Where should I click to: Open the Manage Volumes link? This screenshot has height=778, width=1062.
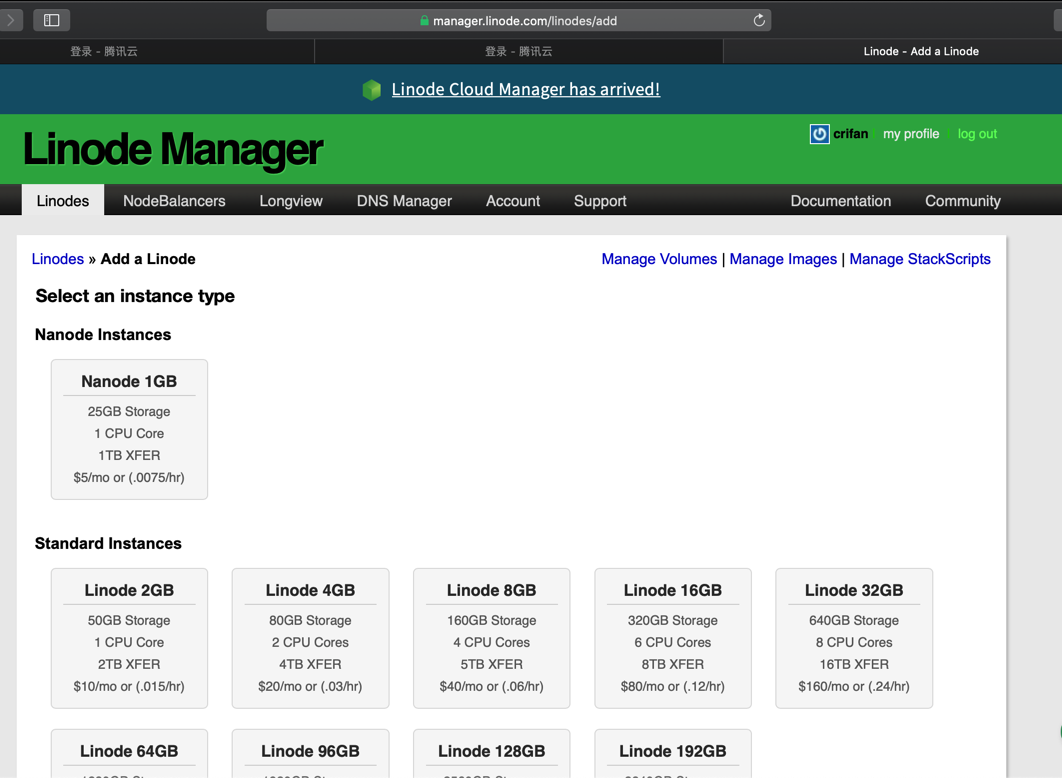click(659, 259)
